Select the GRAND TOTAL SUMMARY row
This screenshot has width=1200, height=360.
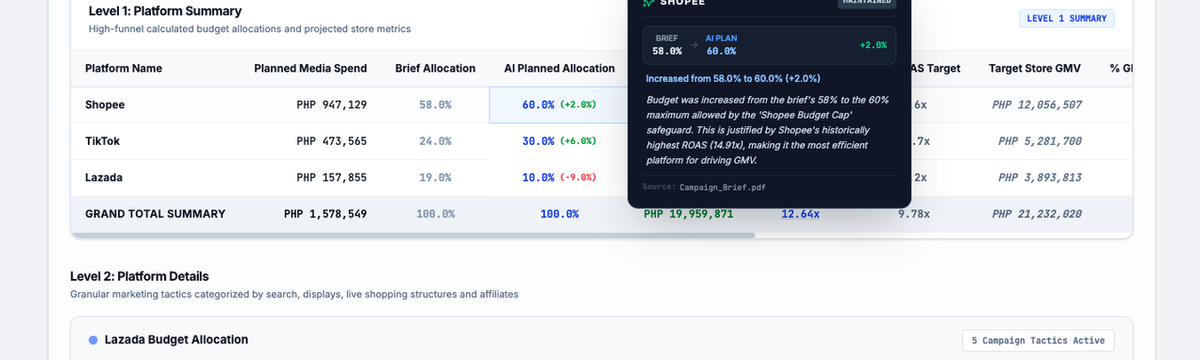(x=601, y=214)
